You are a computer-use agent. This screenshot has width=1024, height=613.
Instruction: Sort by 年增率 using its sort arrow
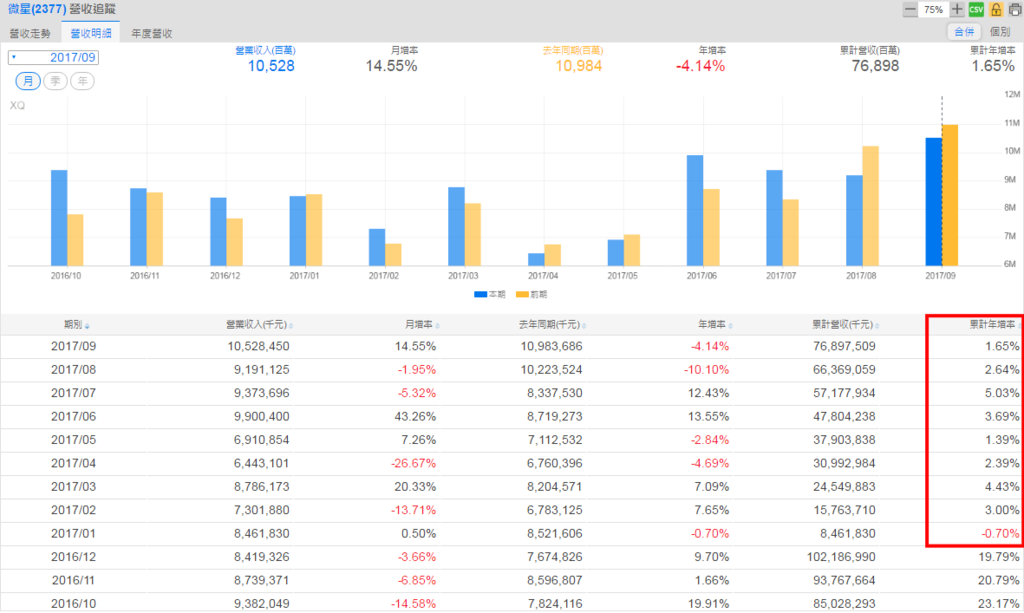pyautogui.click(x=731, y=326)
